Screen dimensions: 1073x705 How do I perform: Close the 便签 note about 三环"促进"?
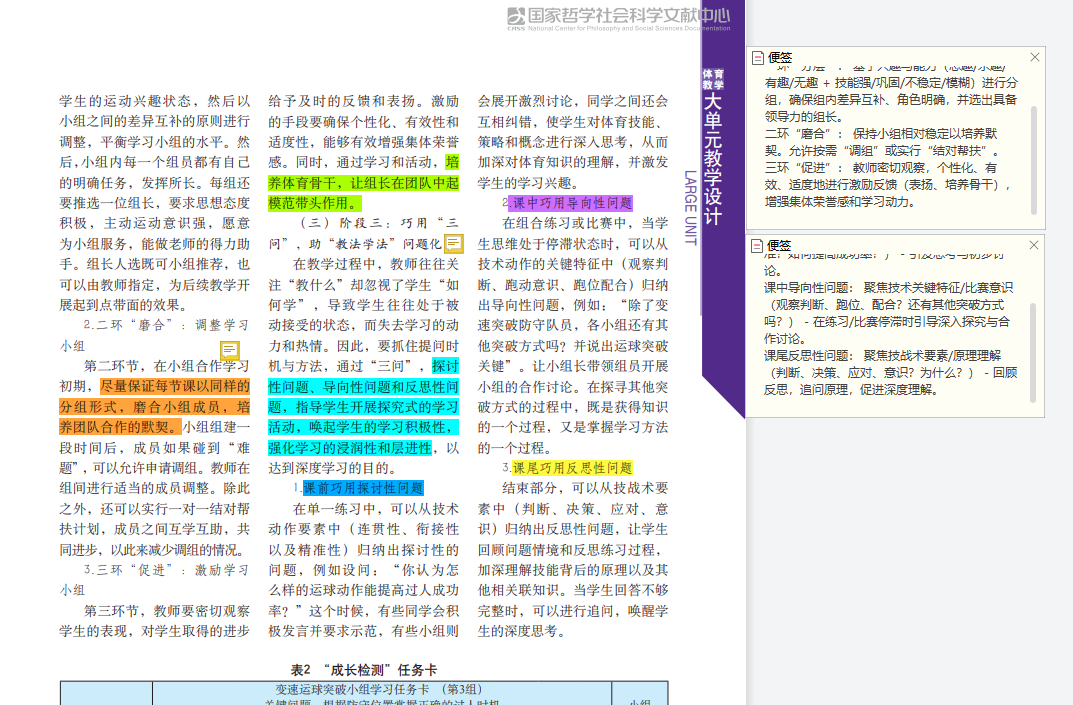1035,57
